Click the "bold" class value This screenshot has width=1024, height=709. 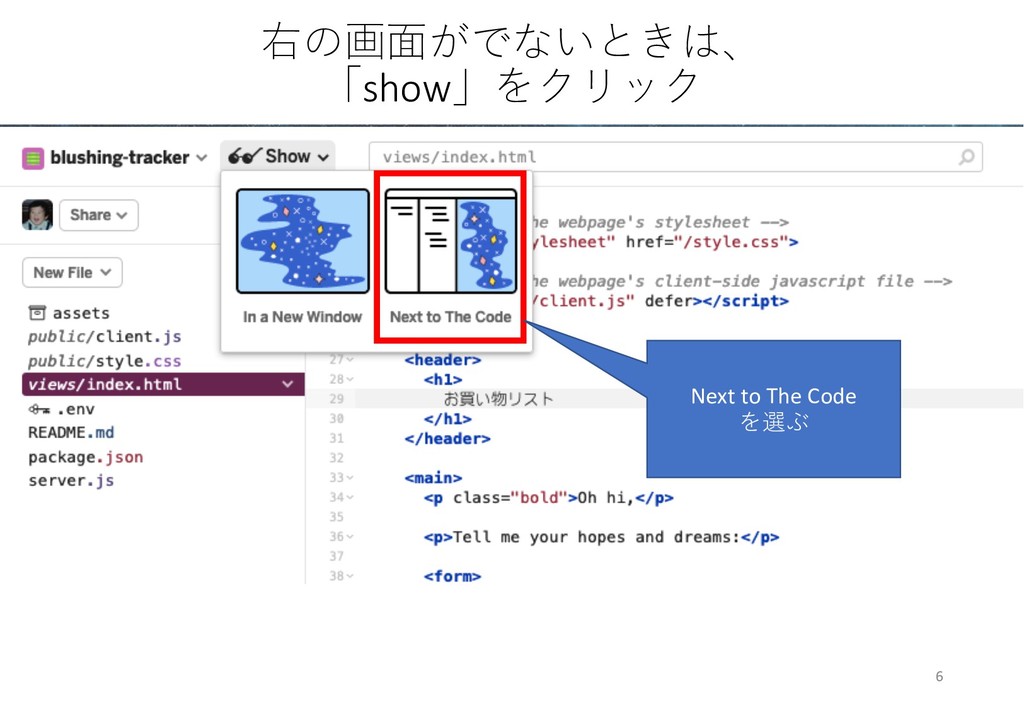(539, 498)
